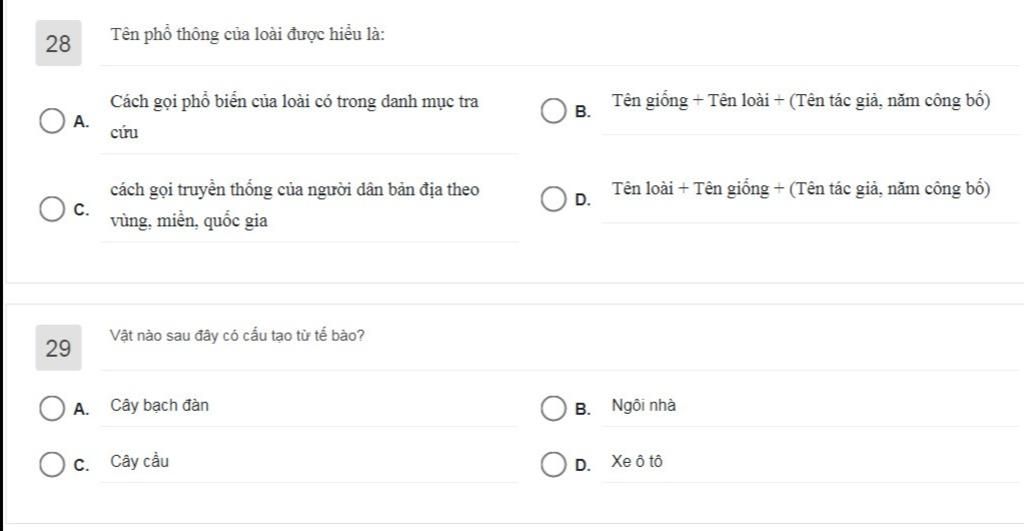Image resolution: width=1024 pixels, height=531 pixels.
Task: Click the 'Xe ô tô' answer text
Action: tap(637, 462)
